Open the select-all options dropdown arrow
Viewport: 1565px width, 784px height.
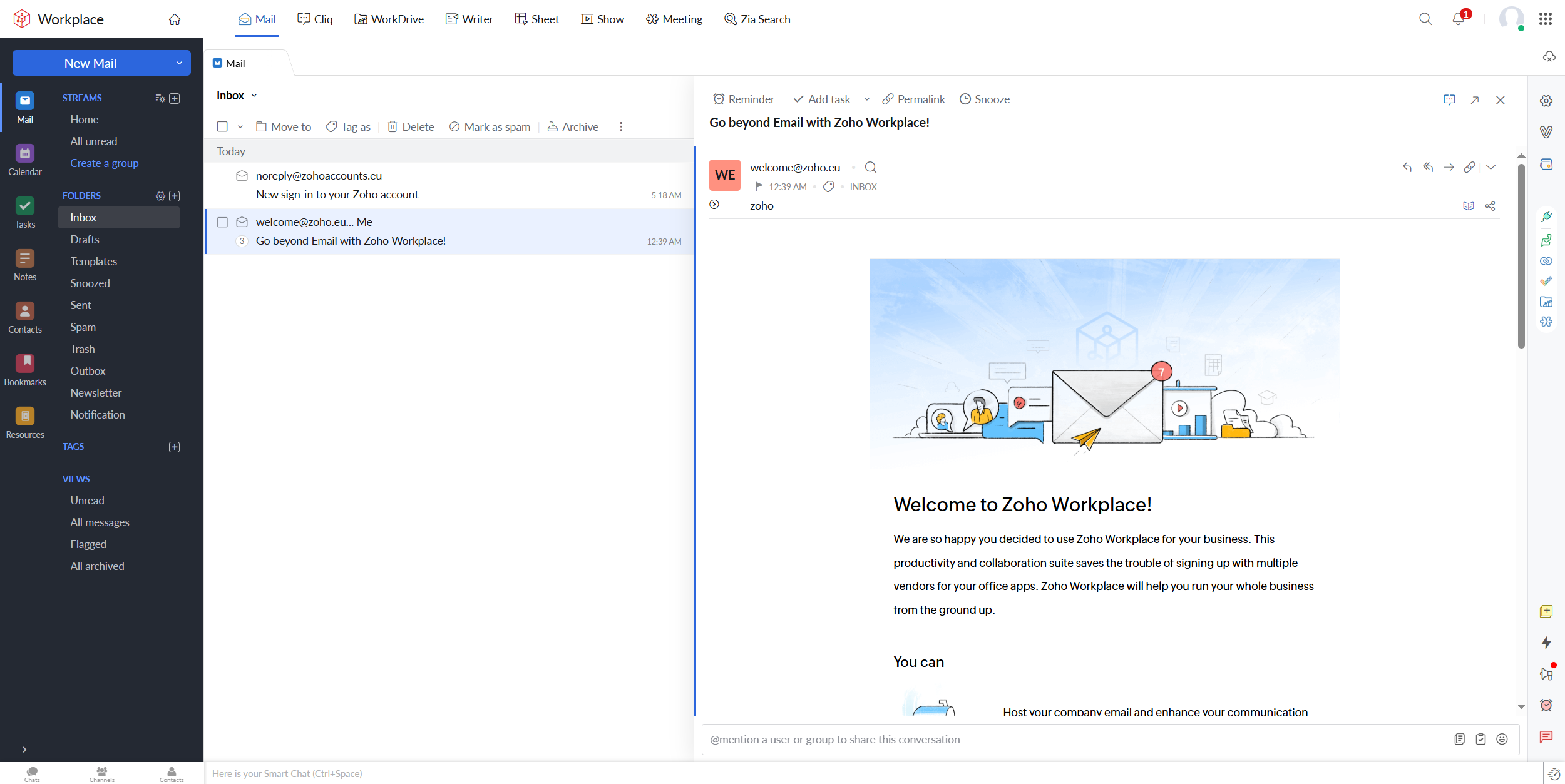pos(240,127)
